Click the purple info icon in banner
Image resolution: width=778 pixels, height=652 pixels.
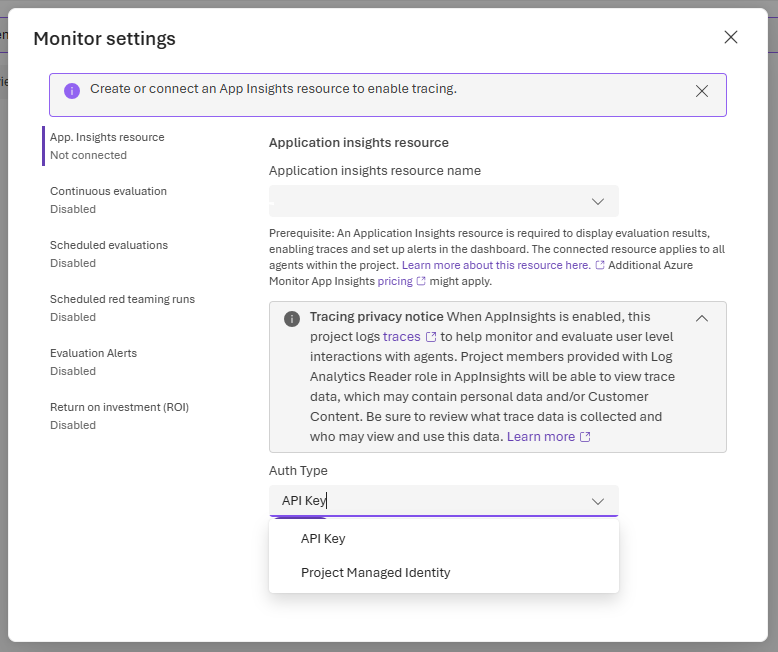tap(72, 91)
